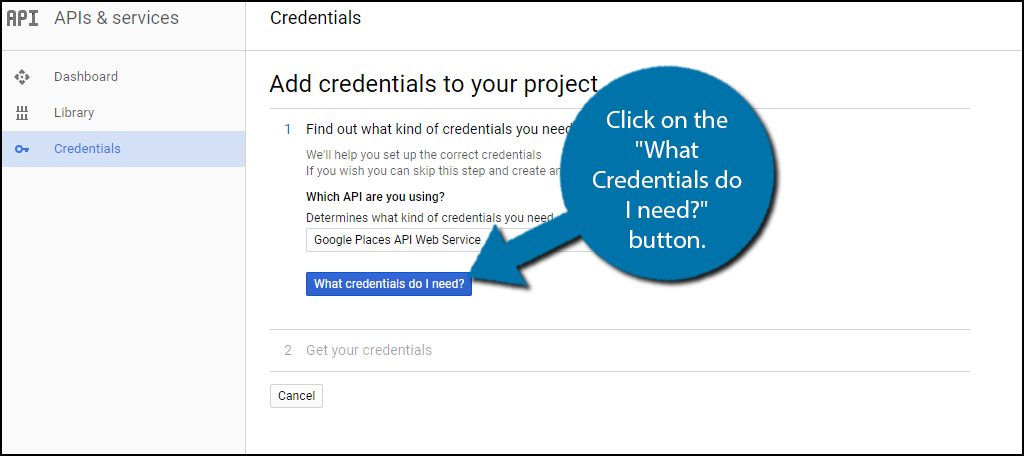The image size is (1024, 456).
Task: Click the What credentials do I need? button
Action: click(389, 284)
